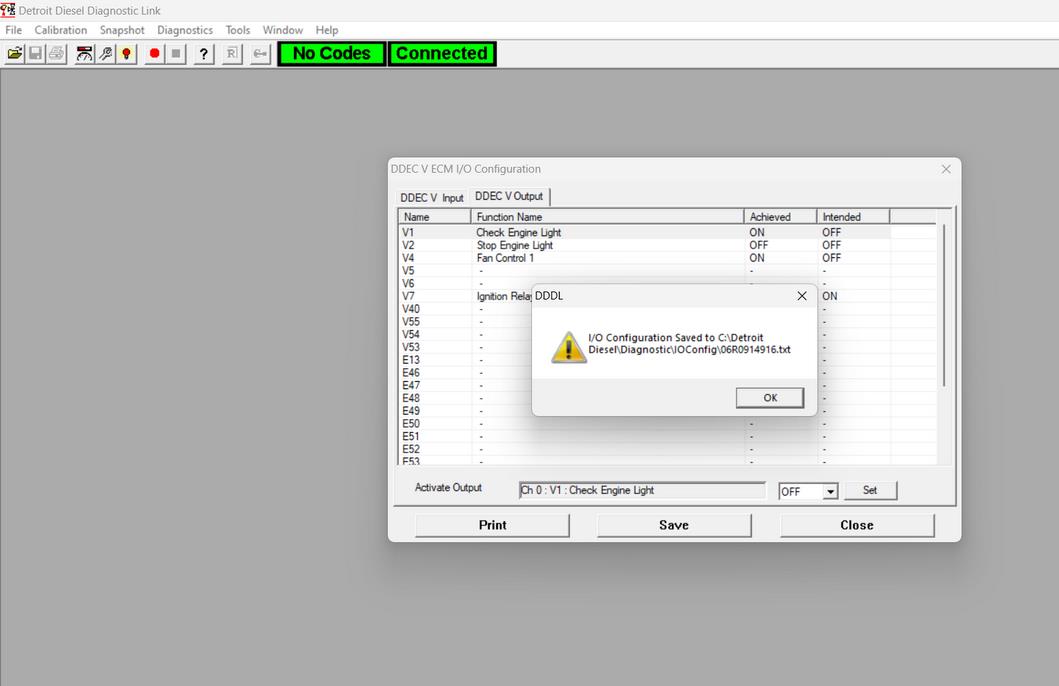Click the instrumentation gauge toolbar icon
This screenshot has height=686, width=1059.
pyautogui.click(x=85, y=54)
